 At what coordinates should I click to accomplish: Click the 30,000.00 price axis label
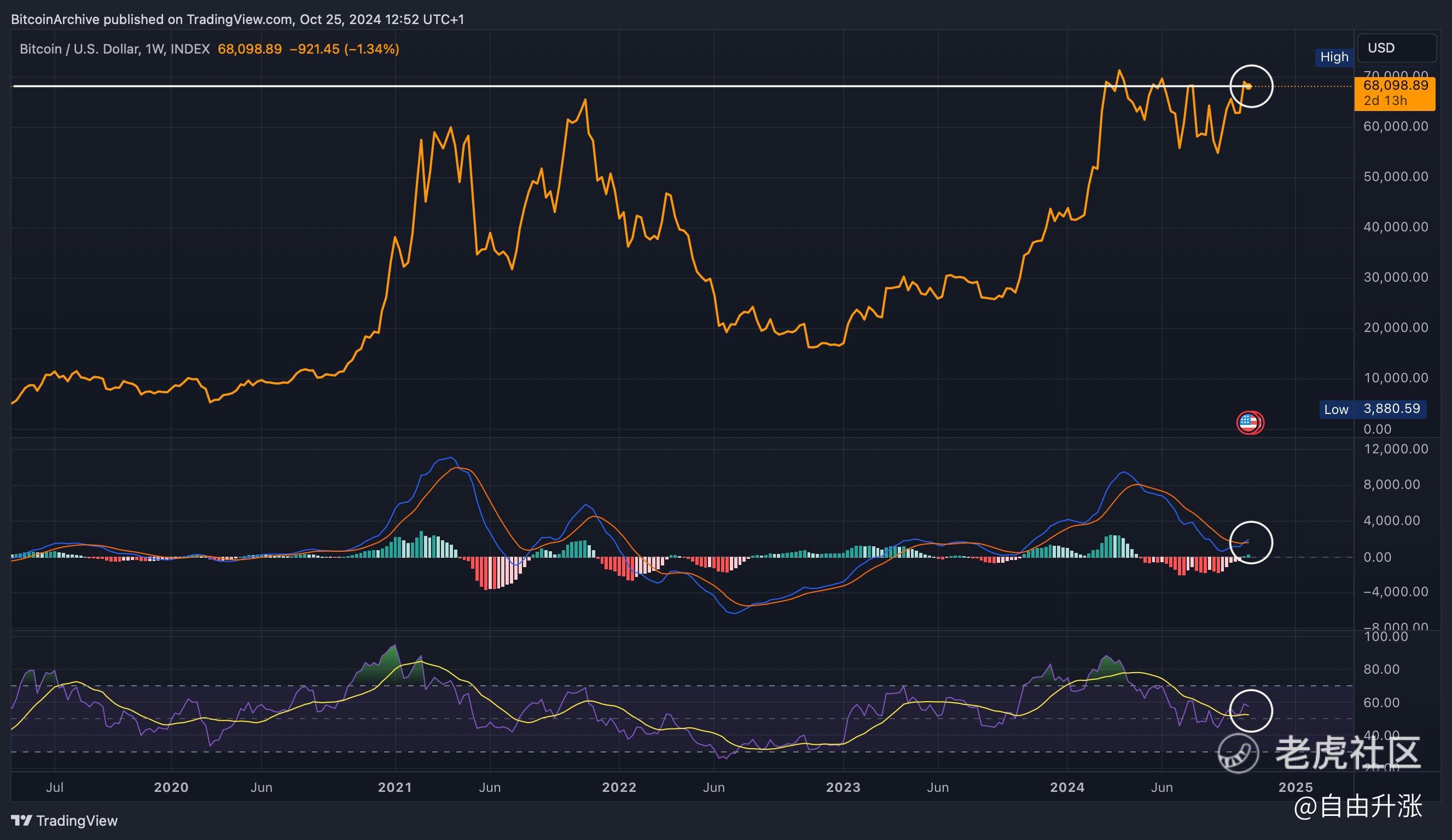click(x=1396, y=277)
